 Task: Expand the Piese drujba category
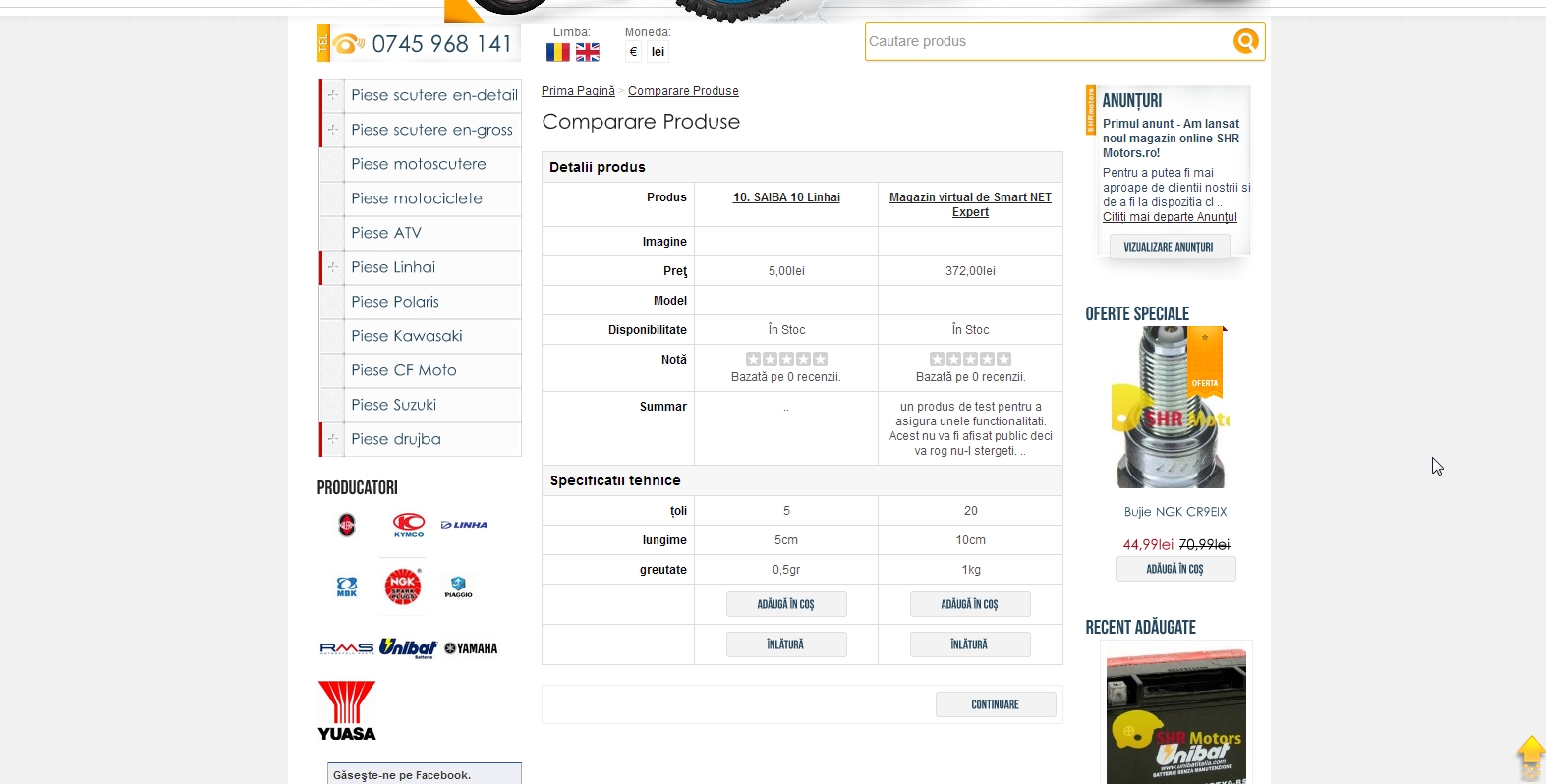click(333, 439)
